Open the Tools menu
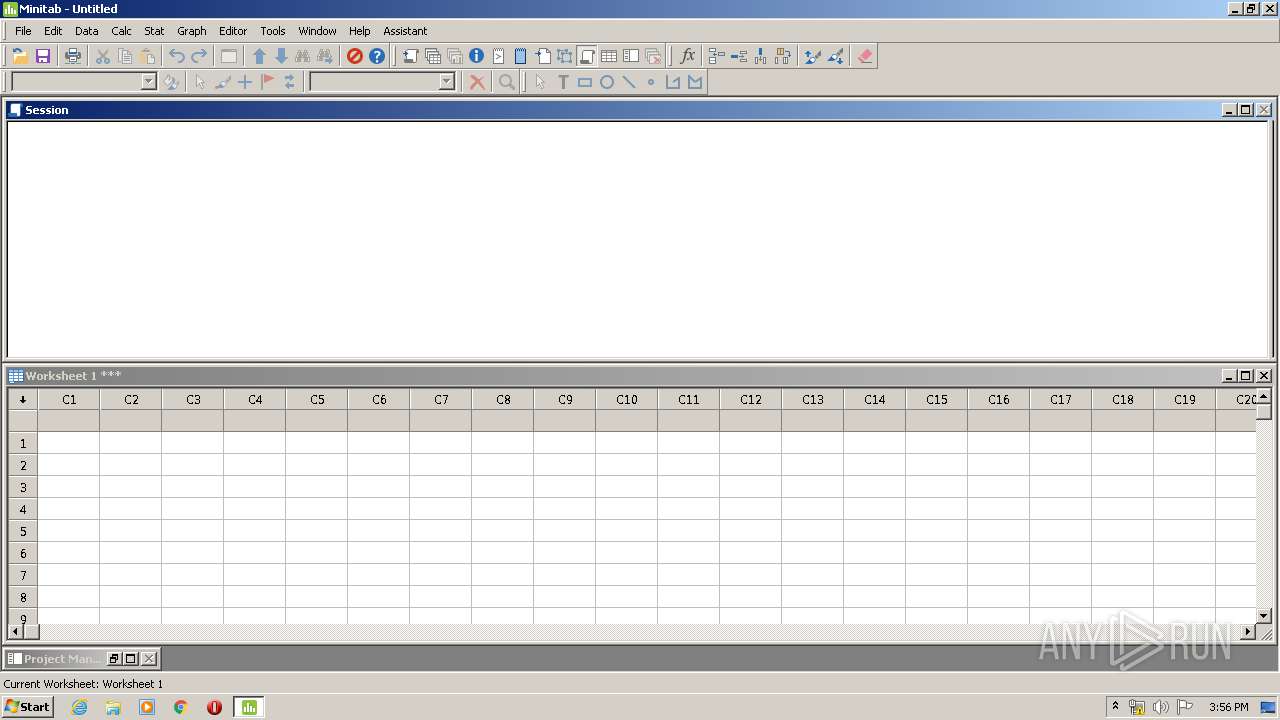1280x720 pixels. pyautogui.click(x=273, y=31)
